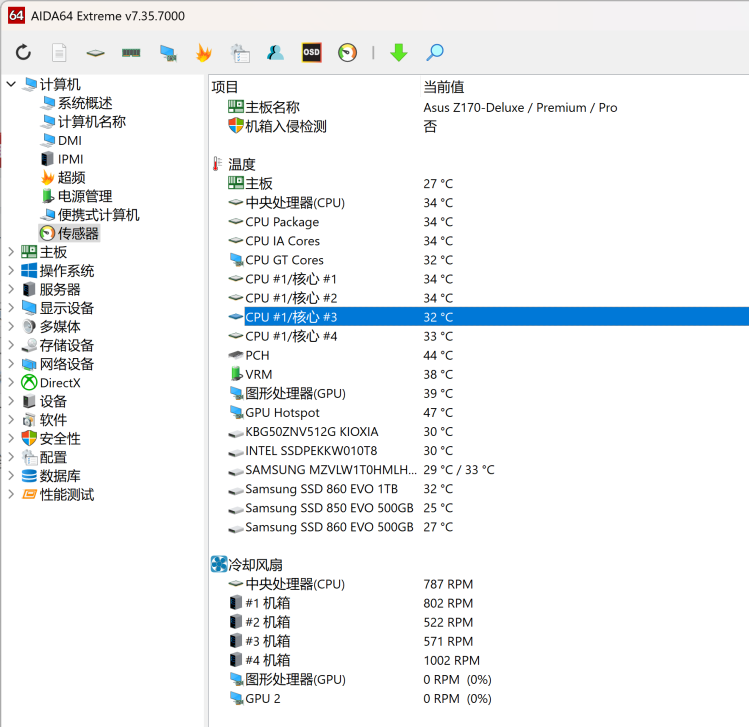Open 电源管理 in the tree
The height and width of the screenshot is (727, 749).
85,196
